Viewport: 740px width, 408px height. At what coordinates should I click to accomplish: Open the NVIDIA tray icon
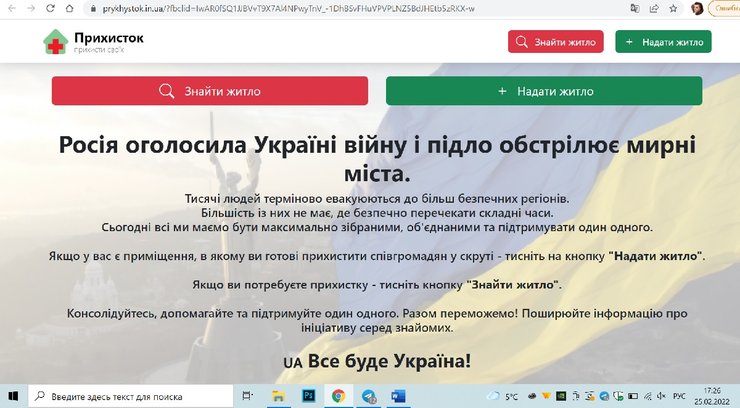coord(561,396)
